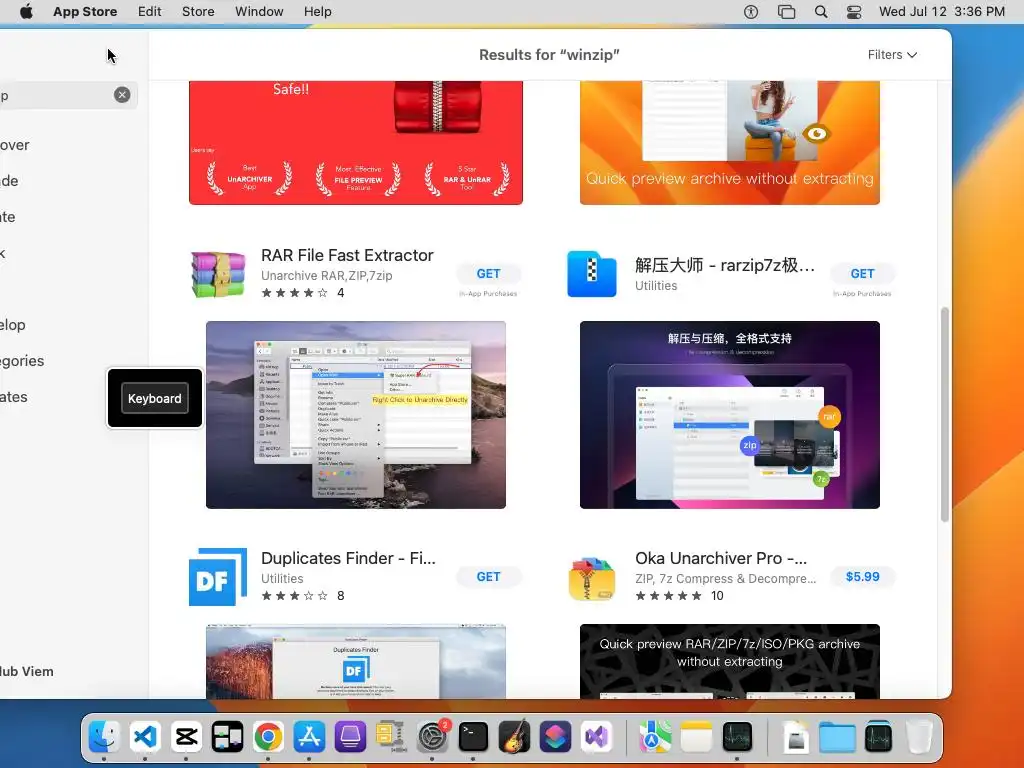
Task: Open Oka Unarchiver Pro title
Action: (x=721, y=558)
